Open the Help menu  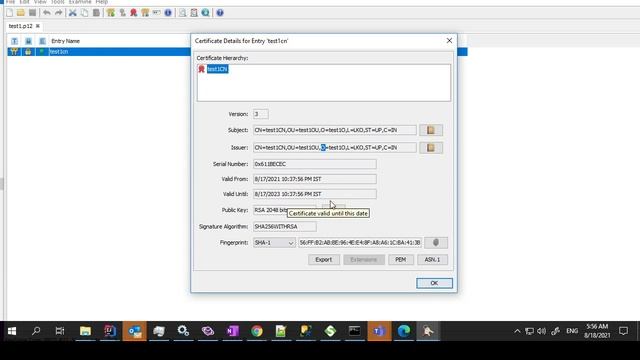click(x=102, y=2)
